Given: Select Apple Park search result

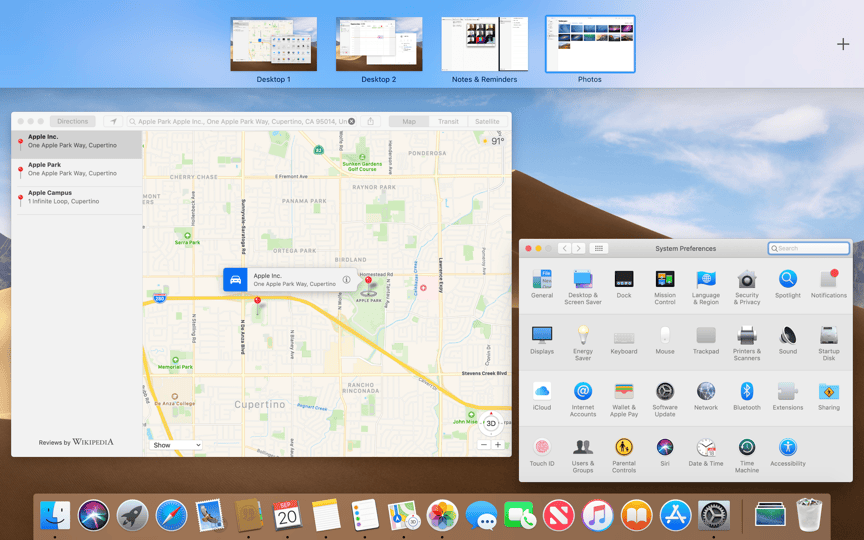Looking at the screenshot, I should pos(77,172).
